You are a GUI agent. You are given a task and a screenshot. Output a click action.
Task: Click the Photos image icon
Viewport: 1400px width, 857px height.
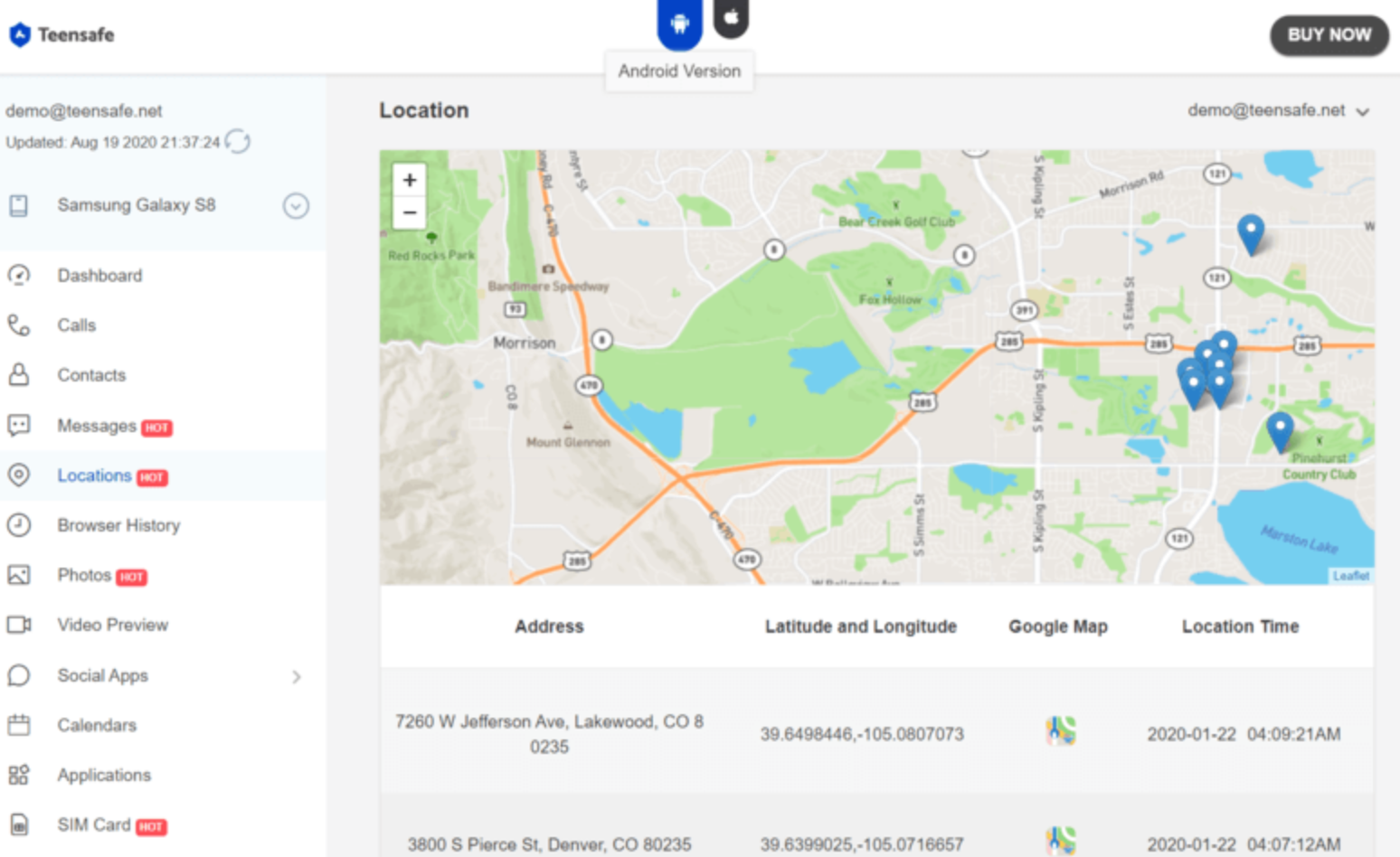coord(19,575)
